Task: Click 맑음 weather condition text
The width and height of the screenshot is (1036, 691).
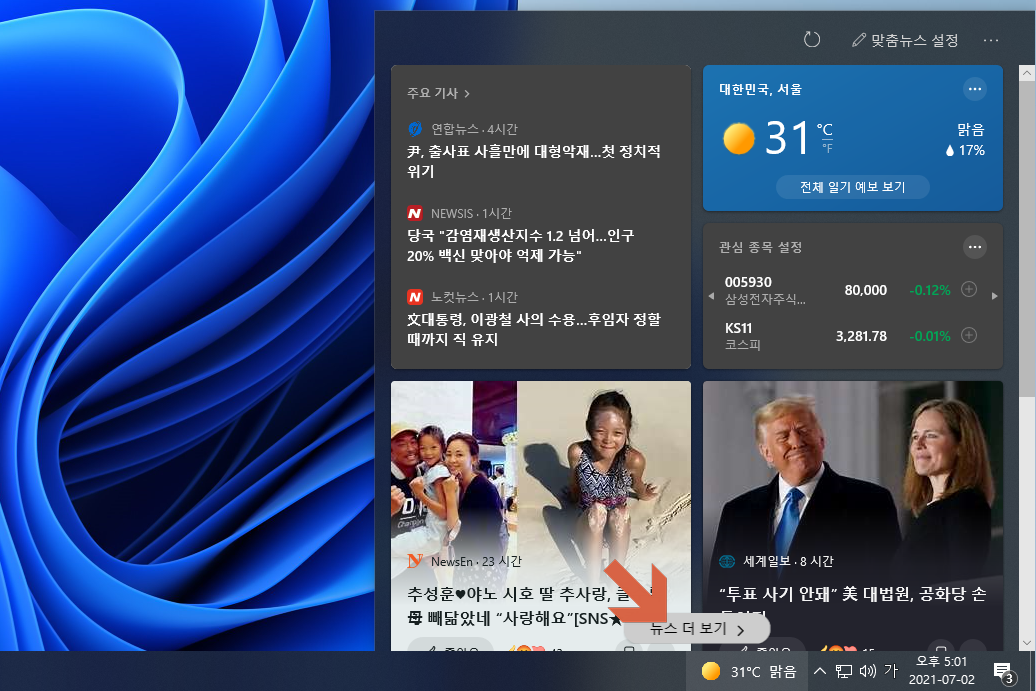Action: 971,129
